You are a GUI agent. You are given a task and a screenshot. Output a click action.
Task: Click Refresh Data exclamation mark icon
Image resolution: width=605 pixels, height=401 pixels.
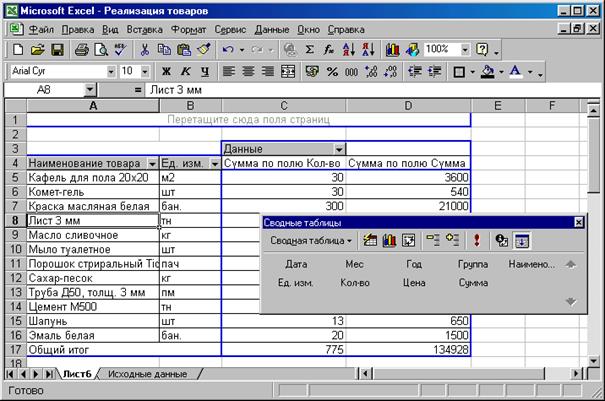(x=478, y=240)
